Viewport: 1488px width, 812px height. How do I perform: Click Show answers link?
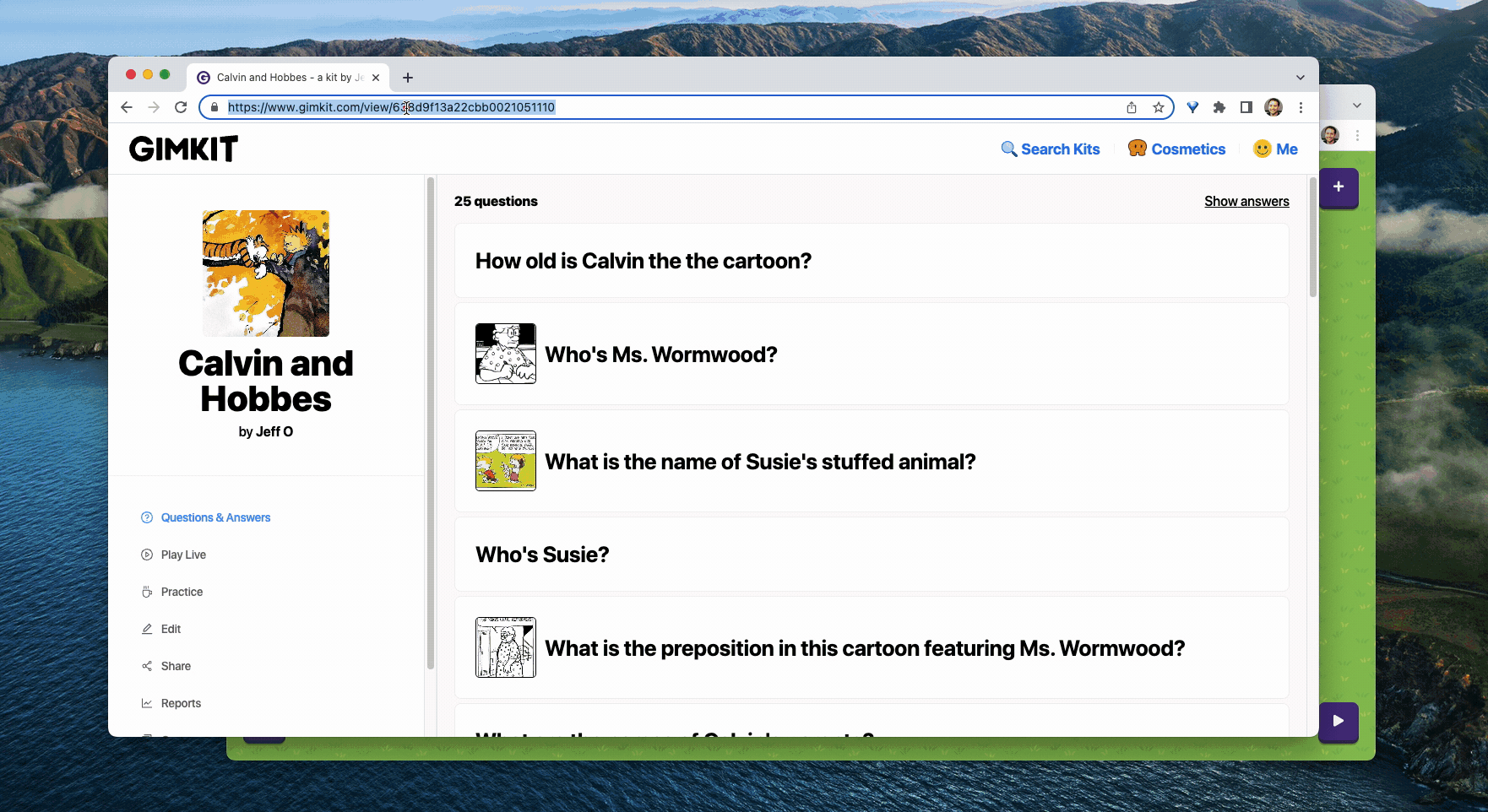[x=1246, y=201]
